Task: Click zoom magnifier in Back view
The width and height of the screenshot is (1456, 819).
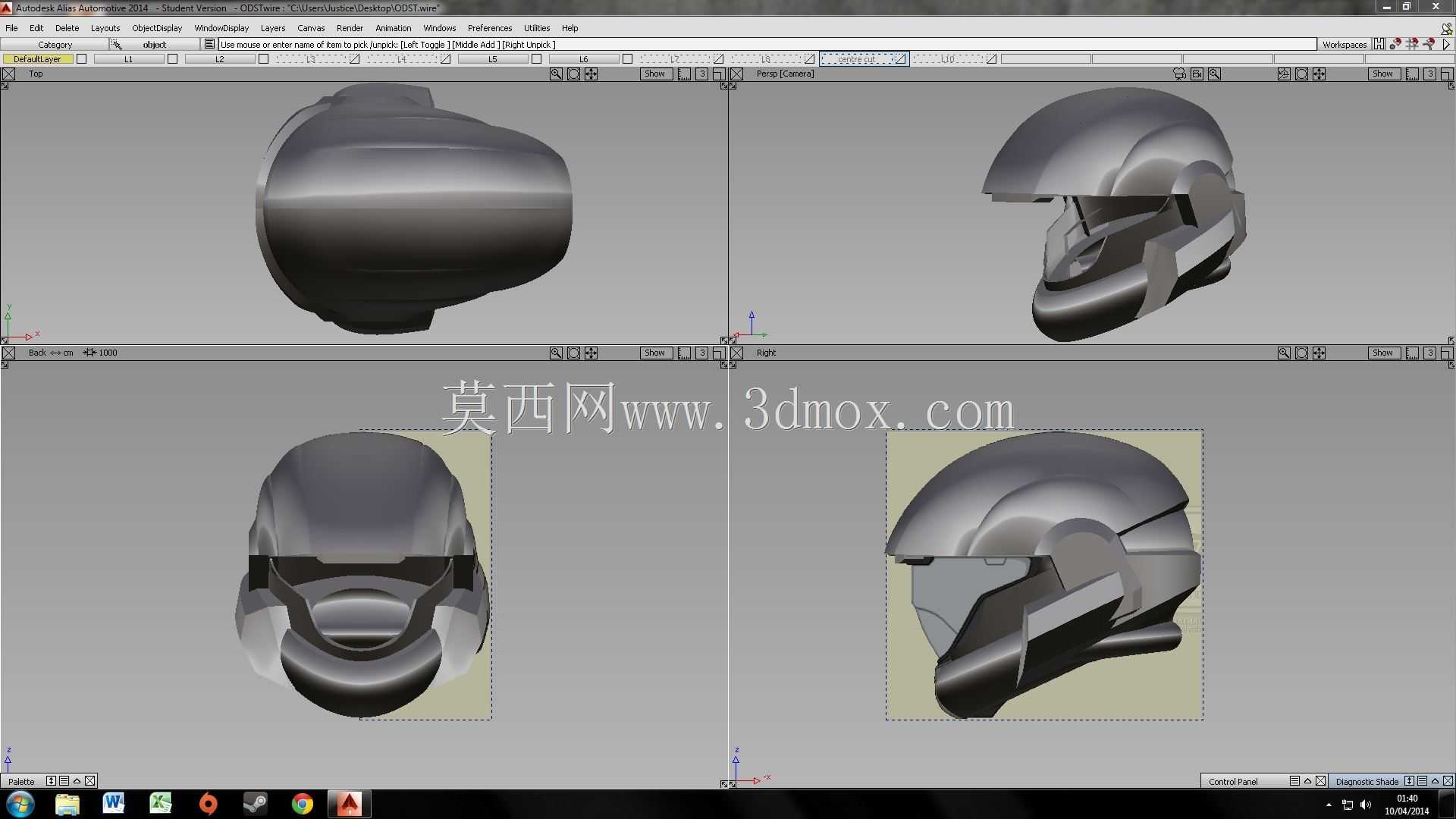Action: tap(556, 353)
